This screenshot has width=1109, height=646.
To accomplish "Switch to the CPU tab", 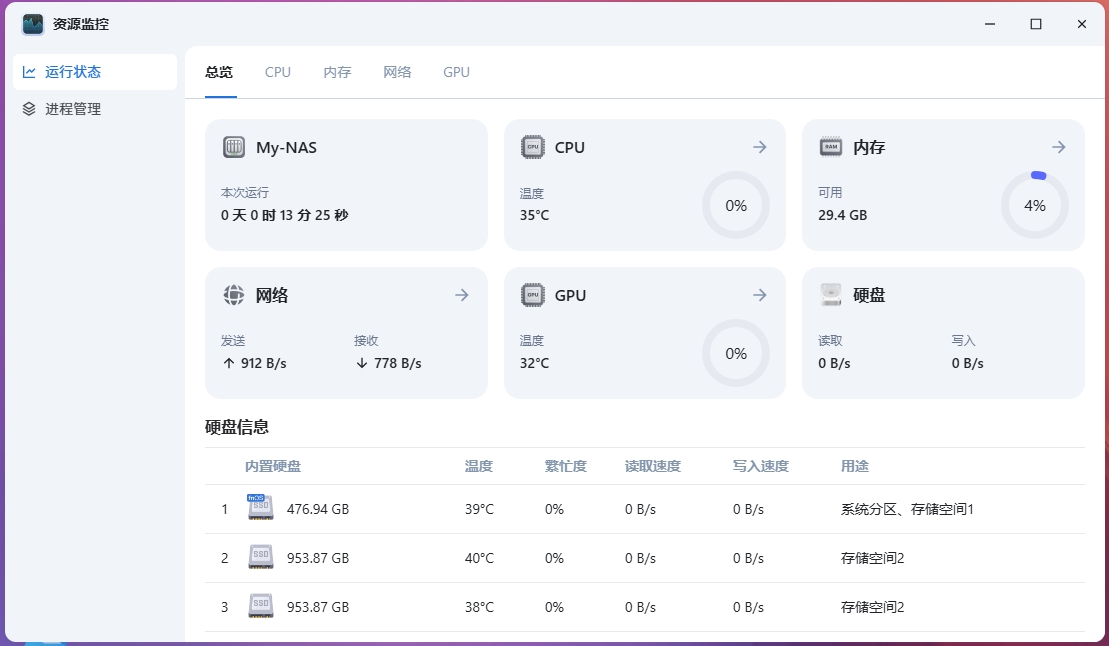I will point(278,72).
